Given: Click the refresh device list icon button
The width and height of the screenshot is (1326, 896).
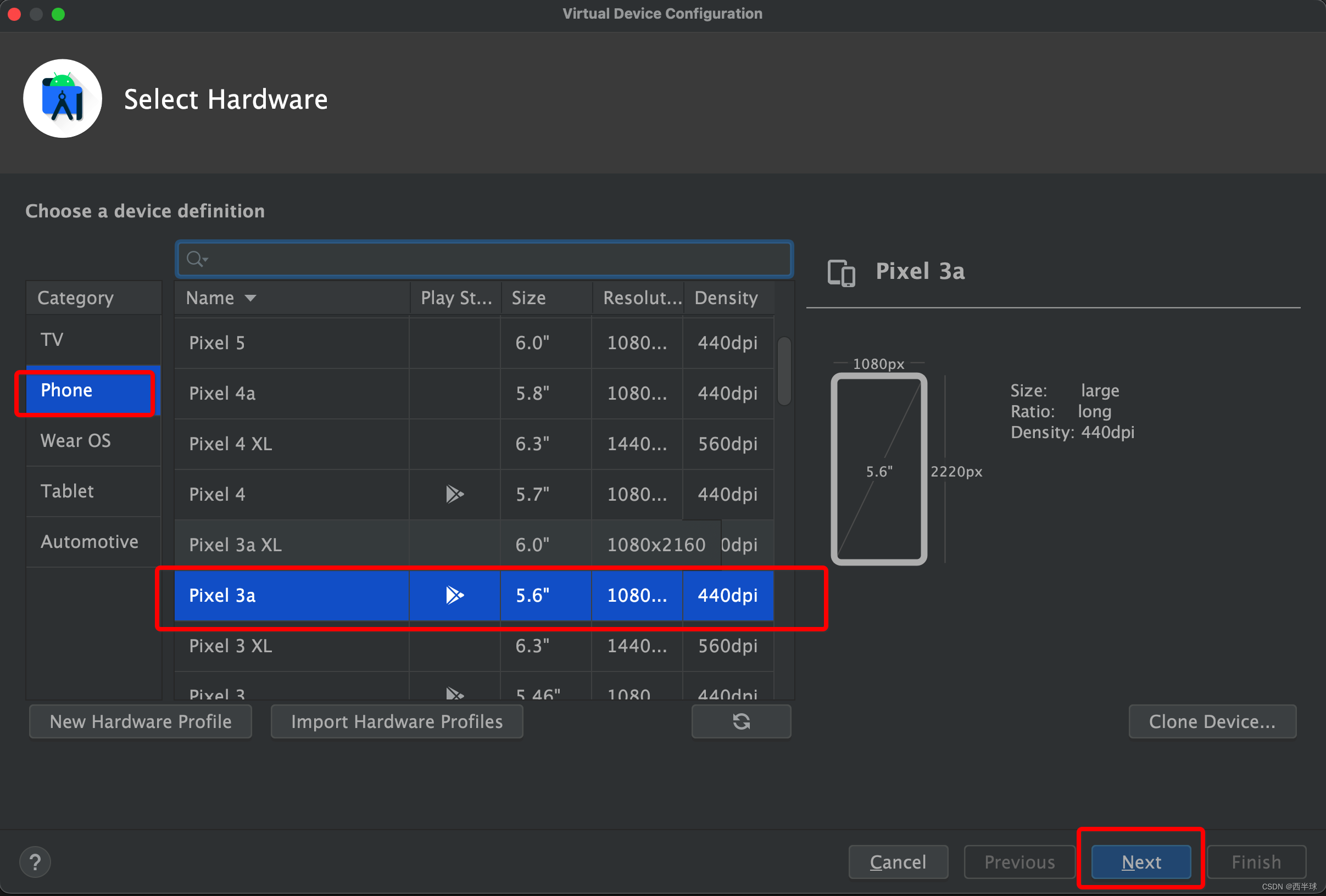Looking at the screenshot, I should 740,721.
